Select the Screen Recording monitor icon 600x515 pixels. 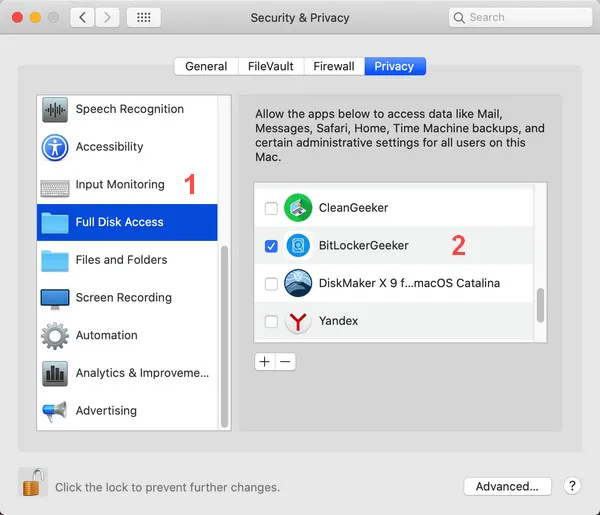click(55, 298)
